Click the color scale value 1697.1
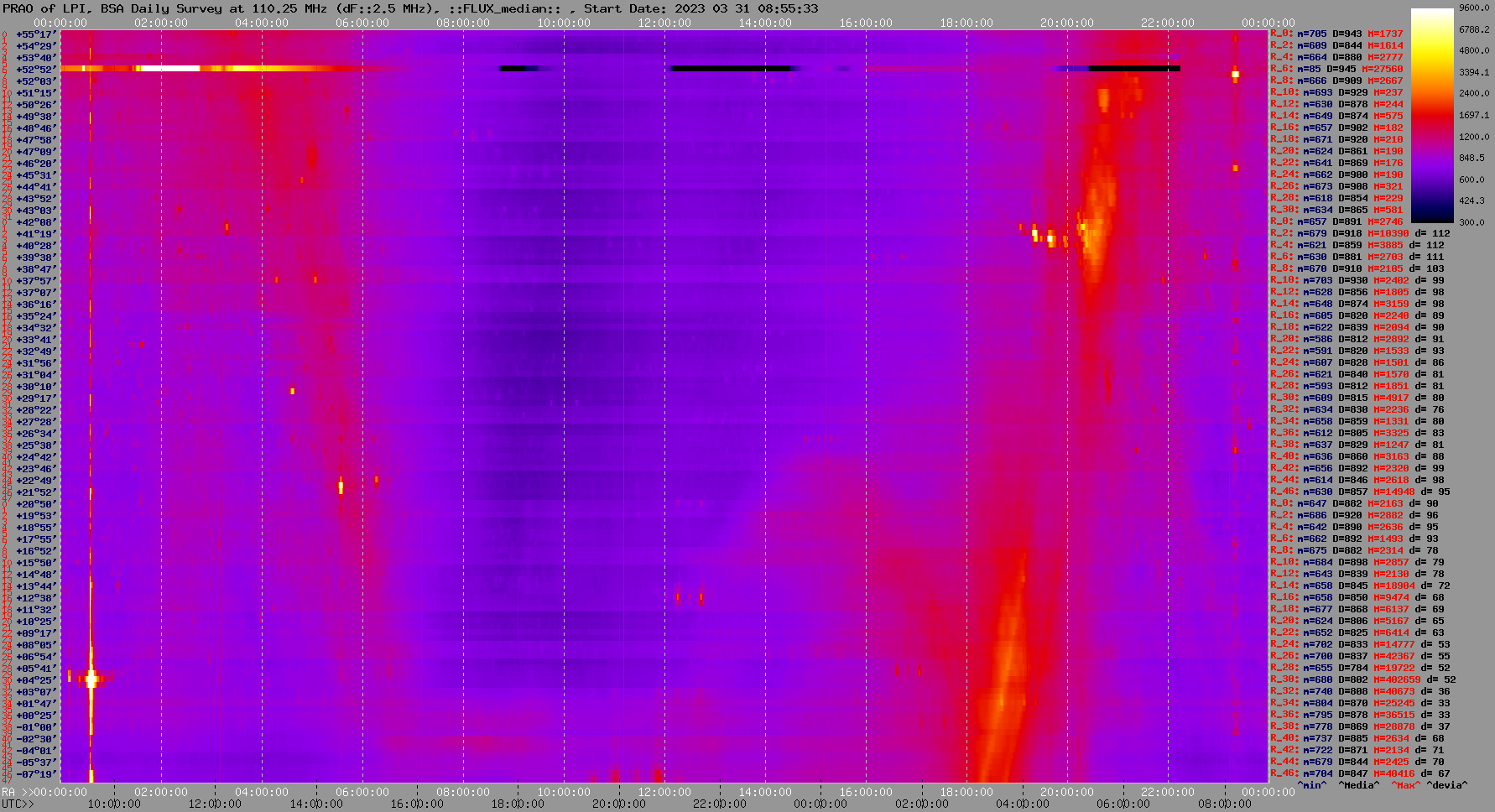Screen dimensions: 1495x812 (1474, 115)
